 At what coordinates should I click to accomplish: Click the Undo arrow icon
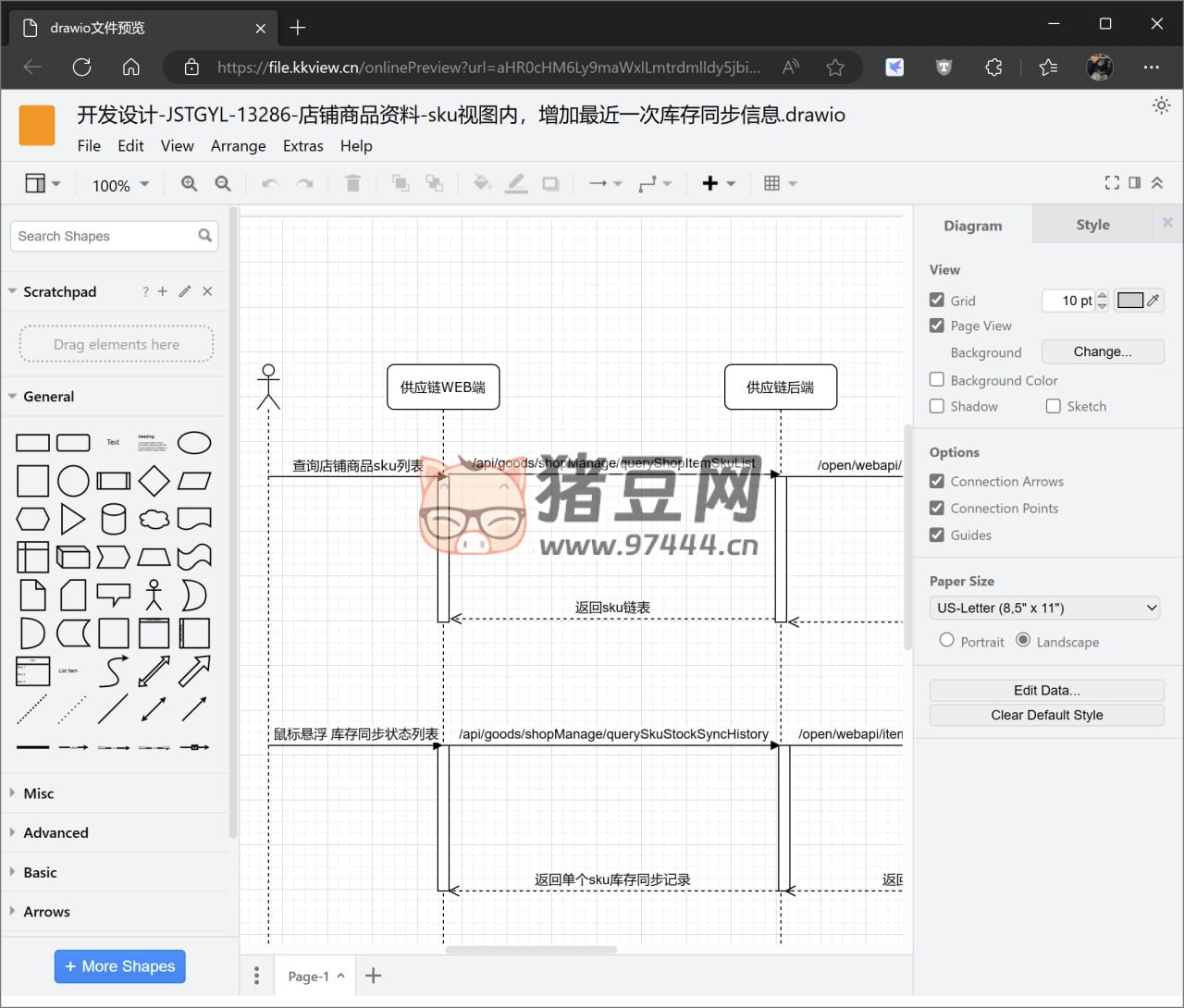click(269, 184)
